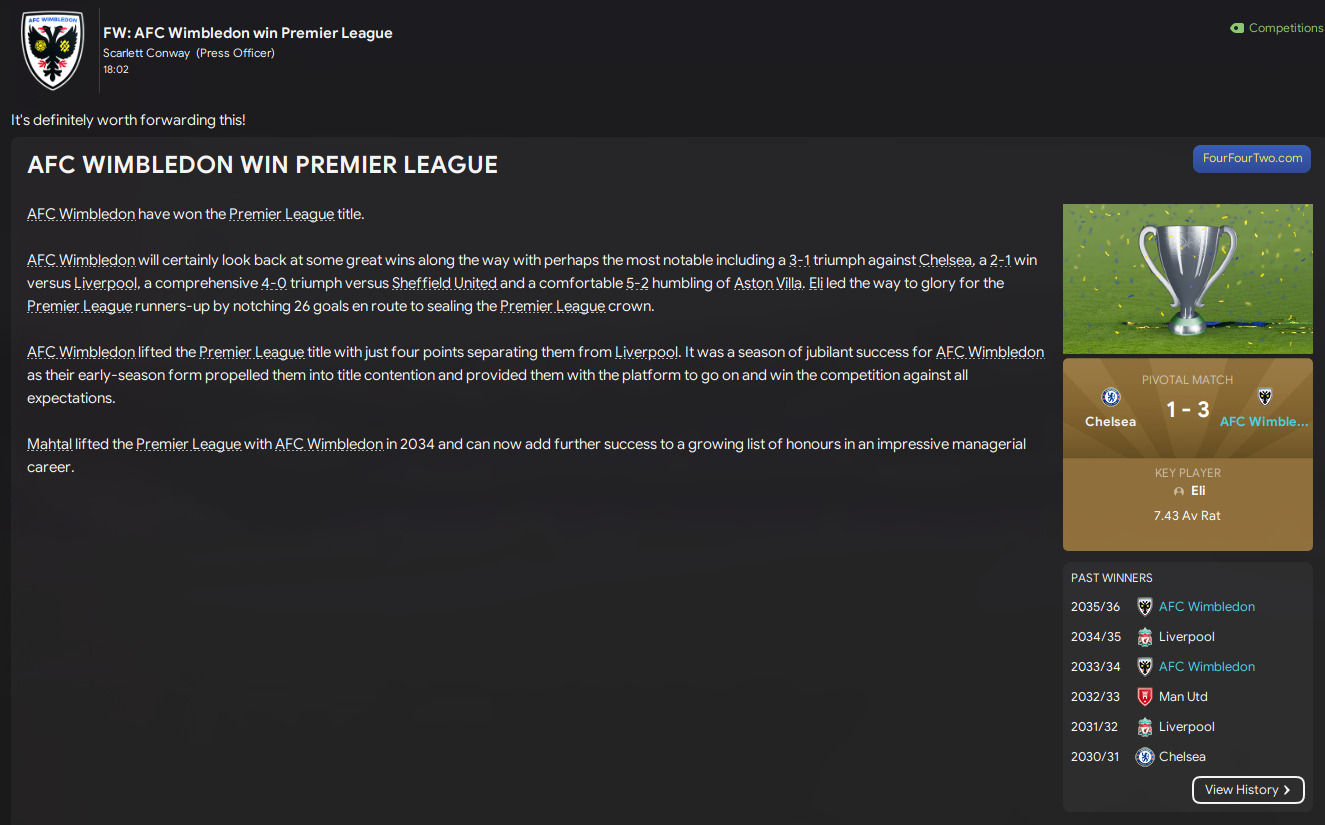1325x825 pixels.
Task: Click the key player Eli person icon
Action: pyautogui.click(x=1179, y=492)
